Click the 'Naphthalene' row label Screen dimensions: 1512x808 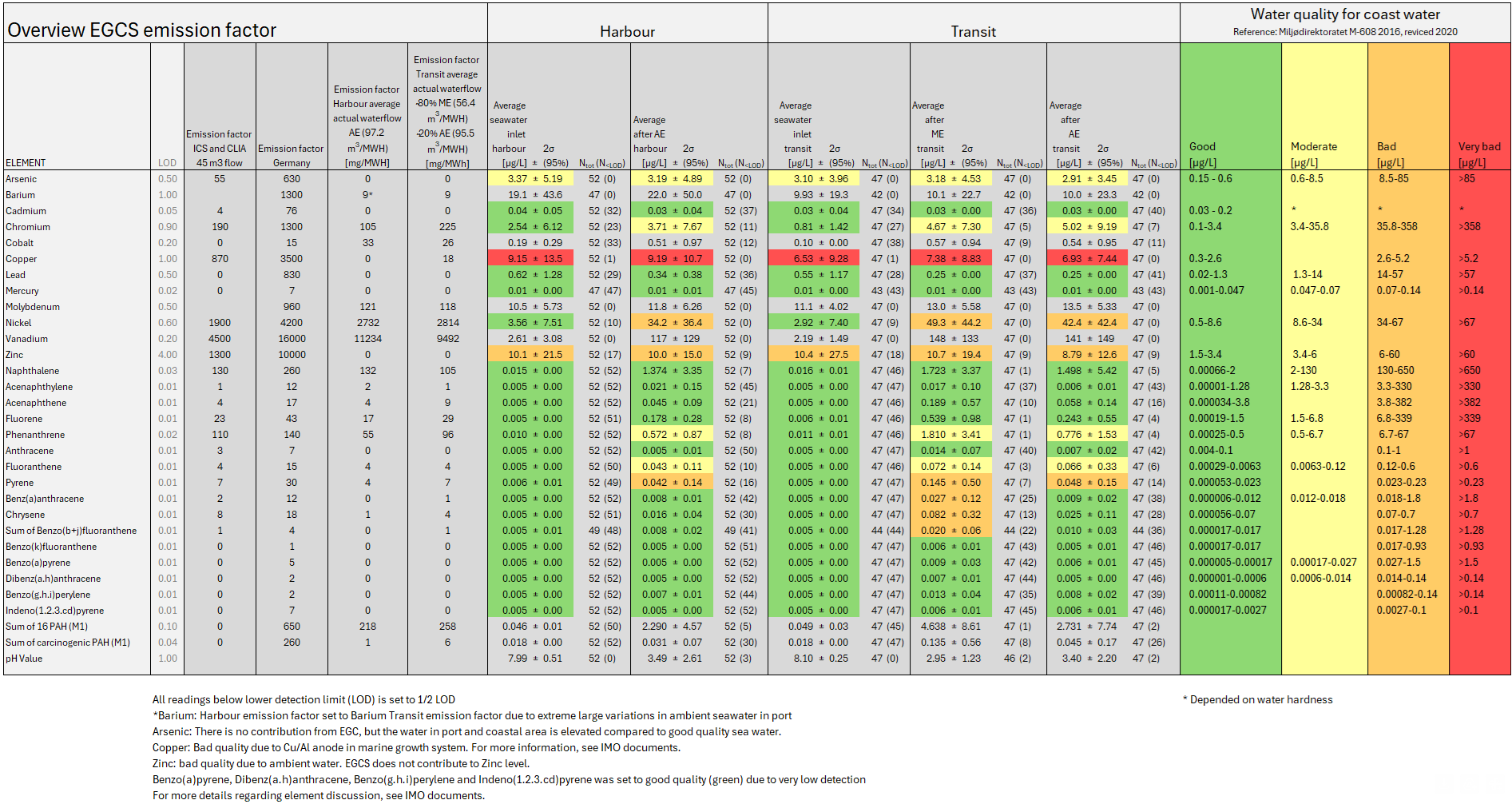[x=33, y=371]
